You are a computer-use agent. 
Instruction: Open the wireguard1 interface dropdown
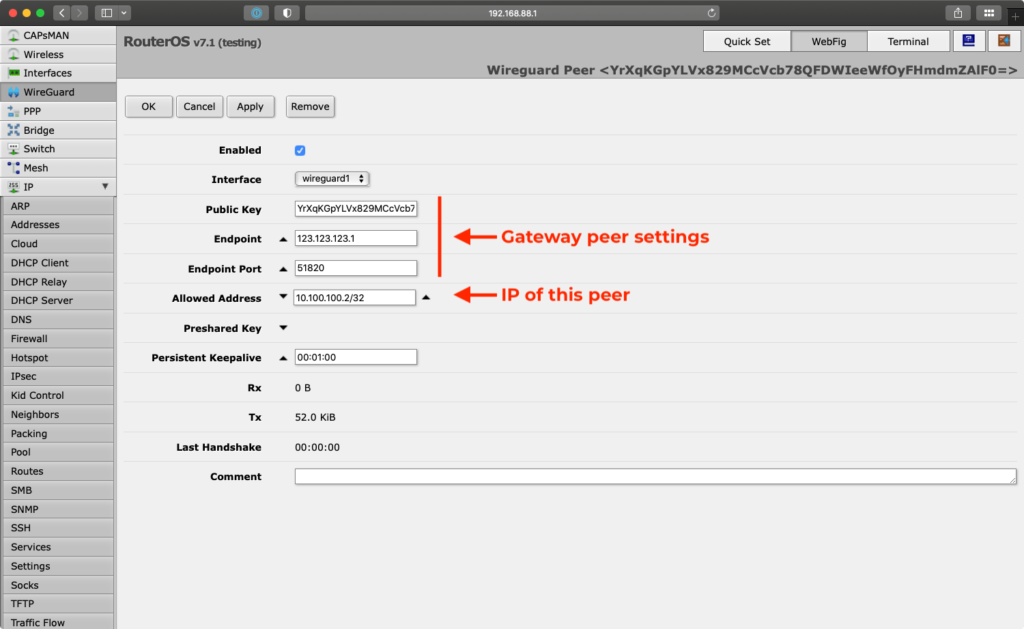332,179
